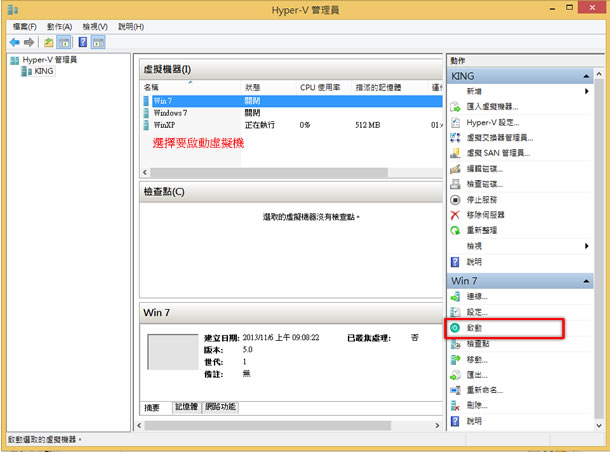Image resolution: width=610 pixels, height=452 pixels.
Task: Click the 建立日期 value 2013/11/6 上午 09:08:22
Action: click(281, 338)
